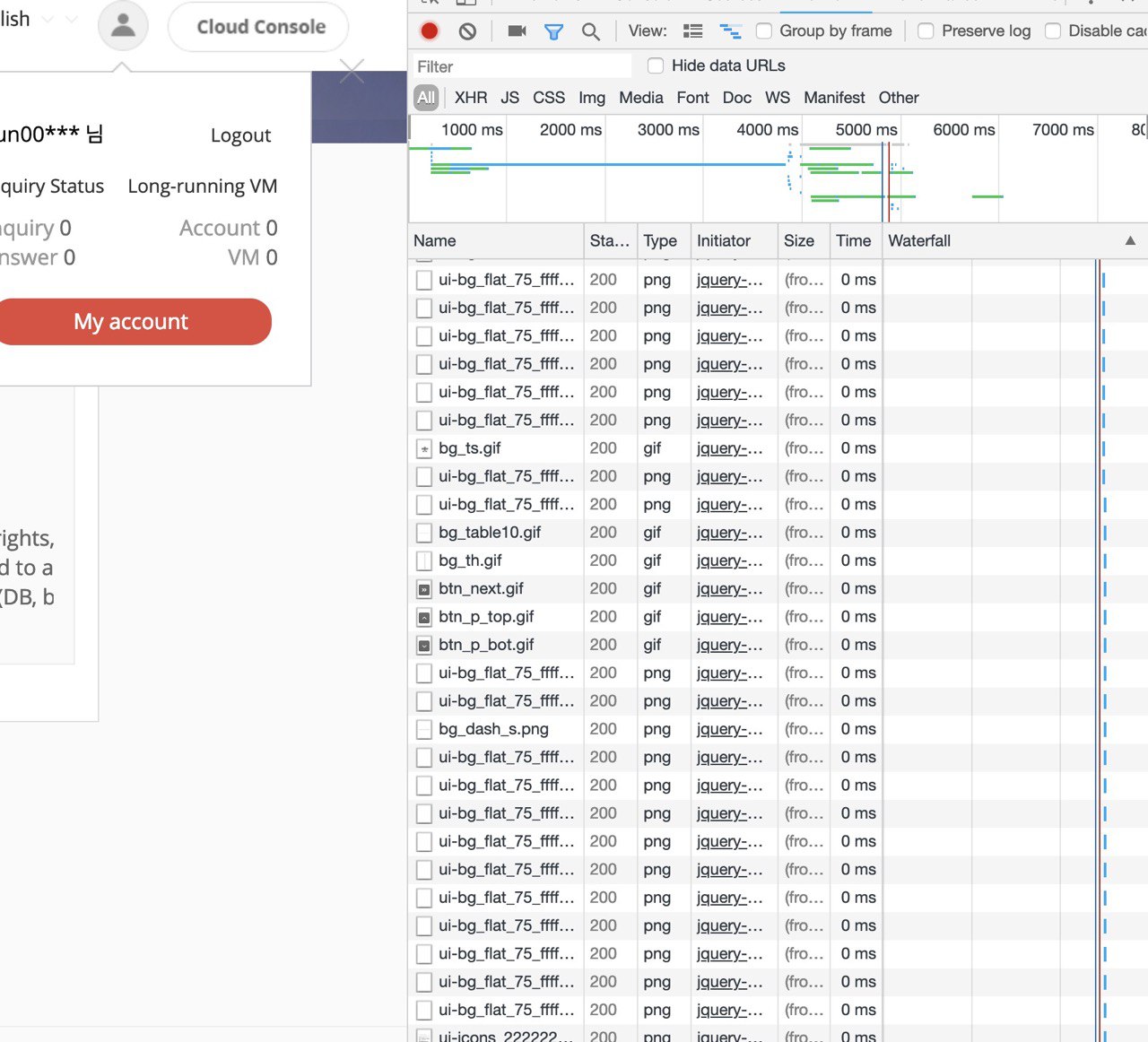Toggle the filter funnel icon
Screen dimensions: 1148x1042
[553, 31]
